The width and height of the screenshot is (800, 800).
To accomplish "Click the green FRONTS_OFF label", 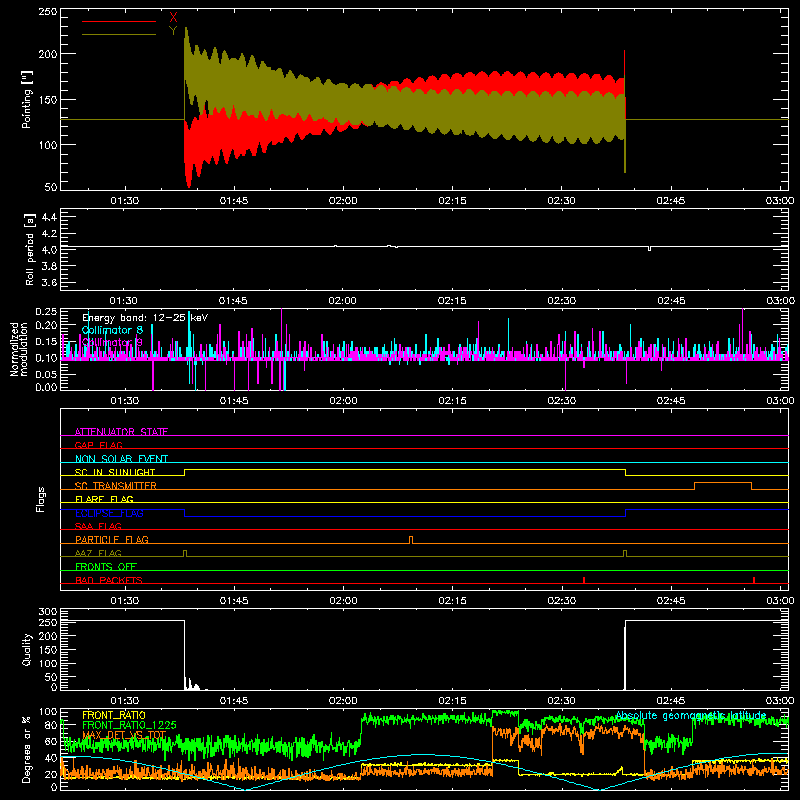I will click(106, 566).
